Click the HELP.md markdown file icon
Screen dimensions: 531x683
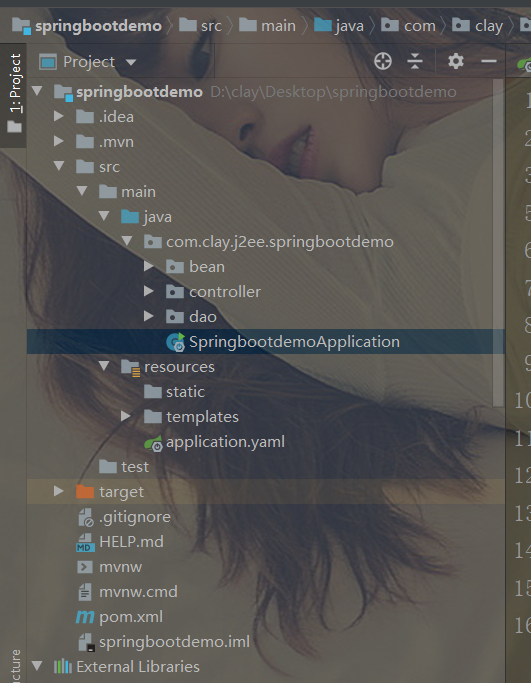pyautogui.click(x=85, y=542)
